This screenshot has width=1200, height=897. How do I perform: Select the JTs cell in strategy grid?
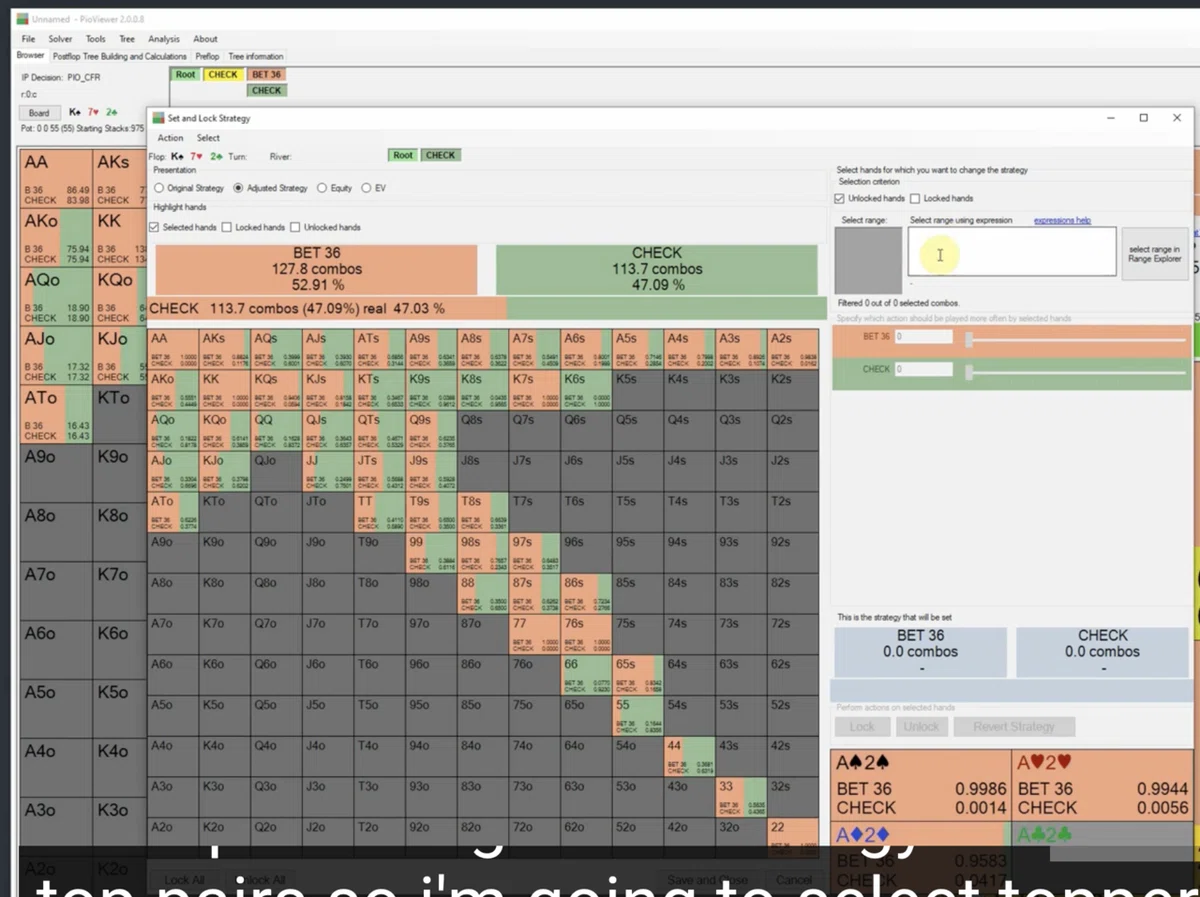pos(380,471)
